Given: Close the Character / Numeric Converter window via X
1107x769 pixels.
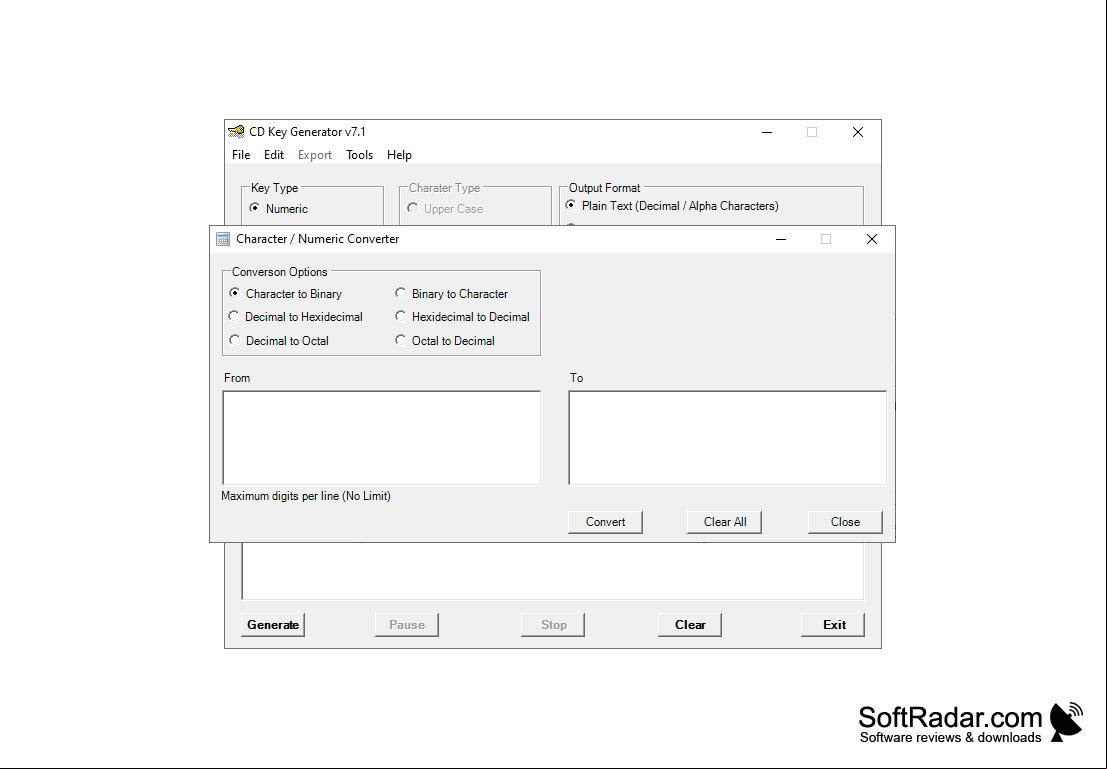Looking at the screenshot, I should [872, 239].
